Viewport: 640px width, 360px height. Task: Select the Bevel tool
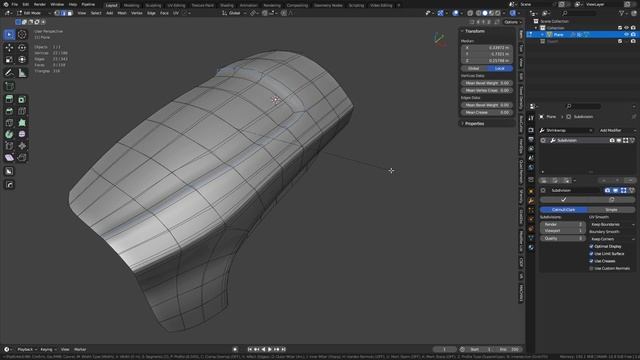[x=9, y=111]
